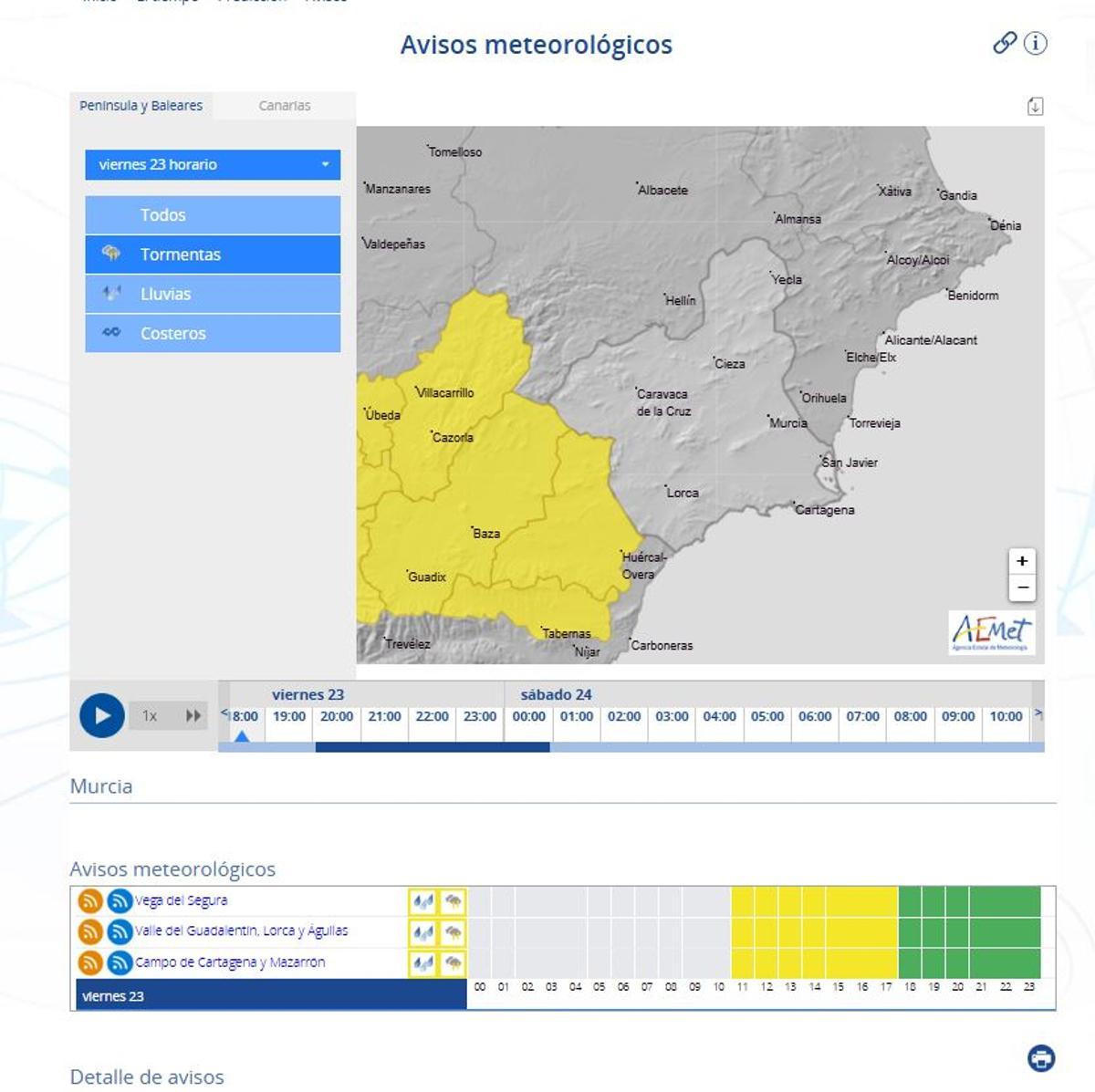Screen dimensions: 1095x1092
Task: Open blue feed icon for Campo de Cartagena
Action: coord(120,962)
